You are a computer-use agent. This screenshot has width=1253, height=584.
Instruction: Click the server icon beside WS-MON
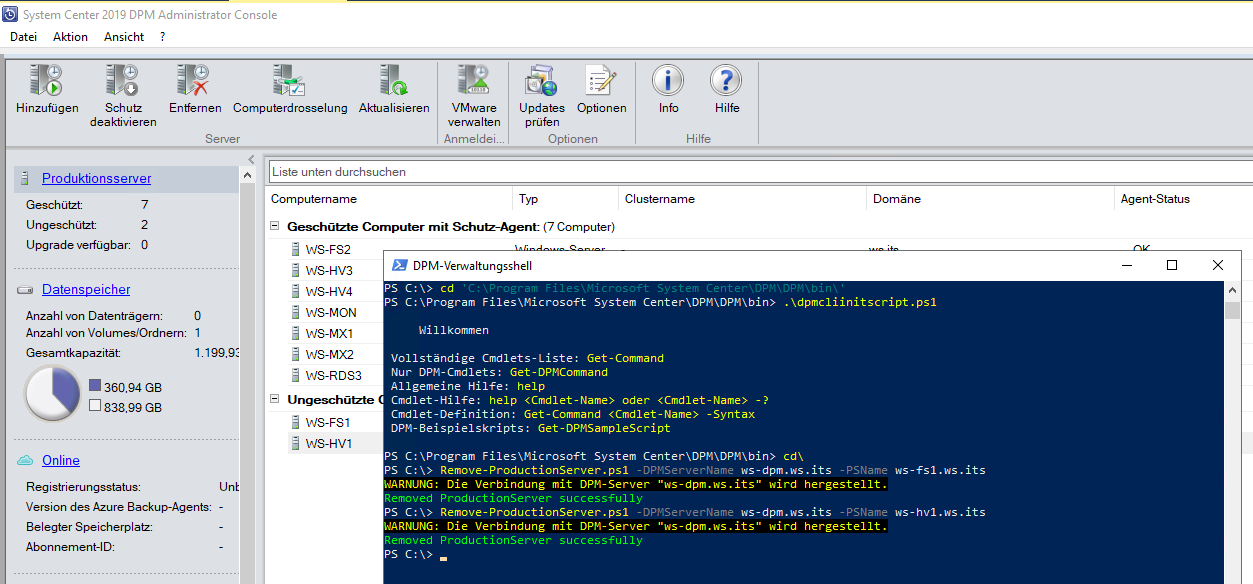[x=295, y=312]
